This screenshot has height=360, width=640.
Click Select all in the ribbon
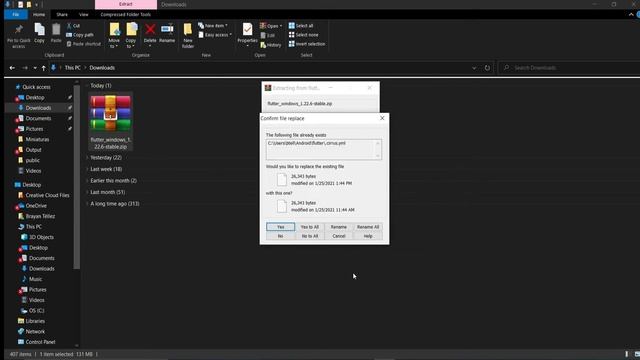point(301,26)
